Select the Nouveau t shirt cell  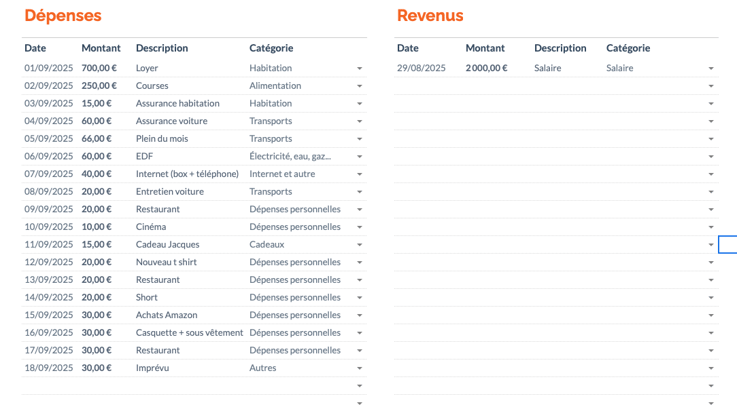[x=166, y=262]
